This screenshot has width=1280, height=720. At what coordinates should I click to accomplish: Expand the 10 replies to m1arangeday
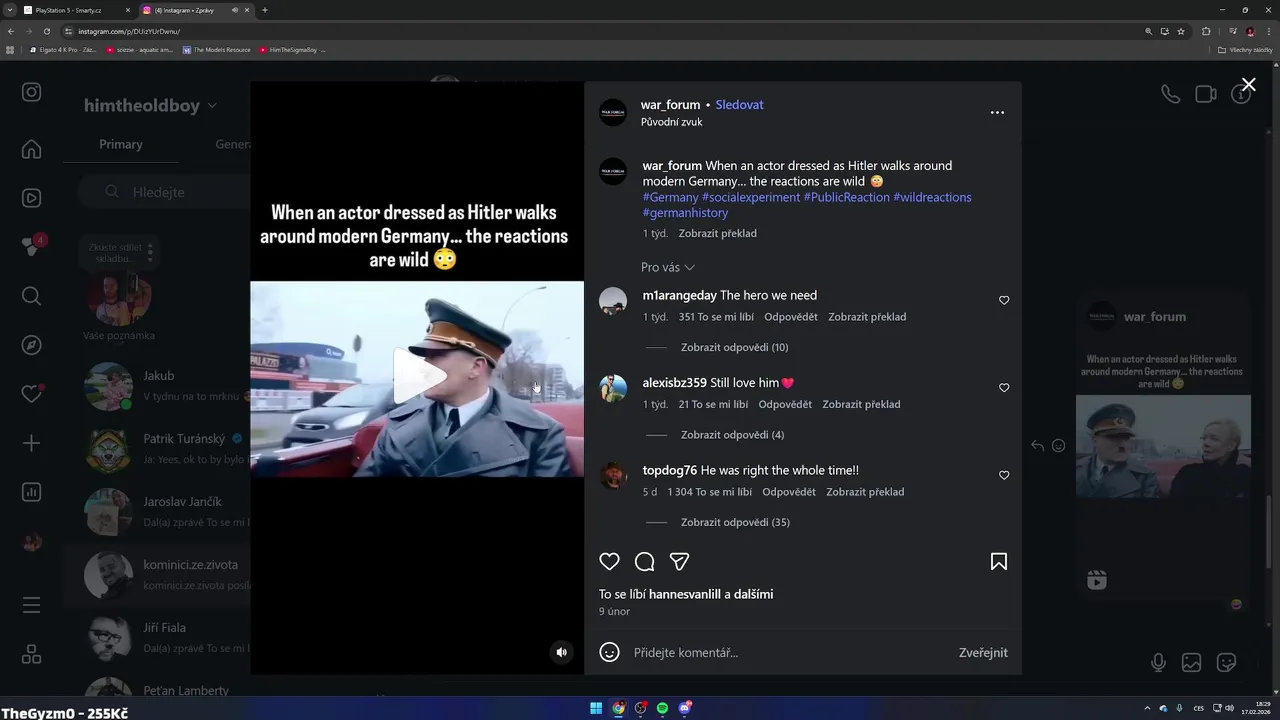734,347
